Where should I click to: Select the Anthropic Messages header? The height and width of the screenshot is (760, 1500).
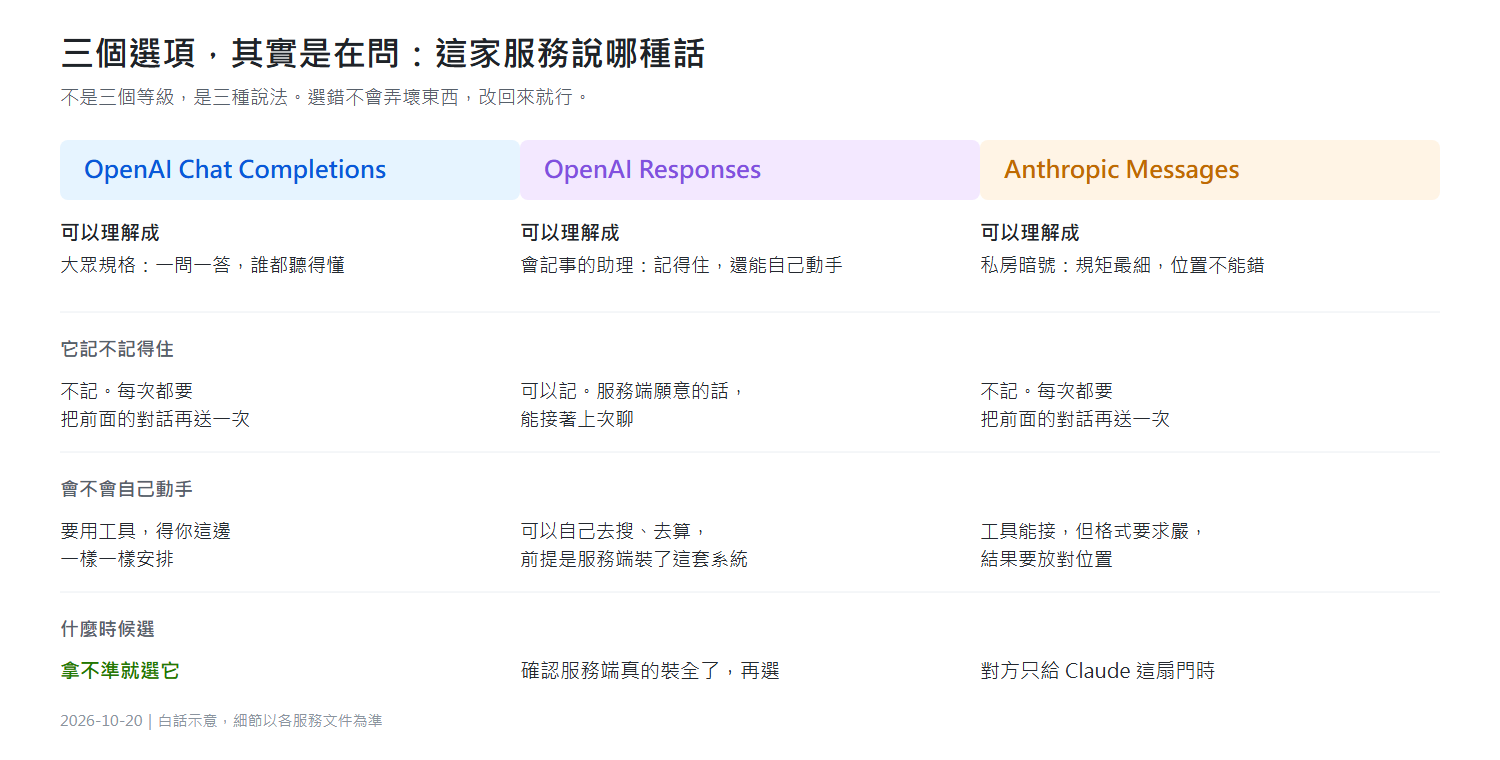click(1210, 170)
